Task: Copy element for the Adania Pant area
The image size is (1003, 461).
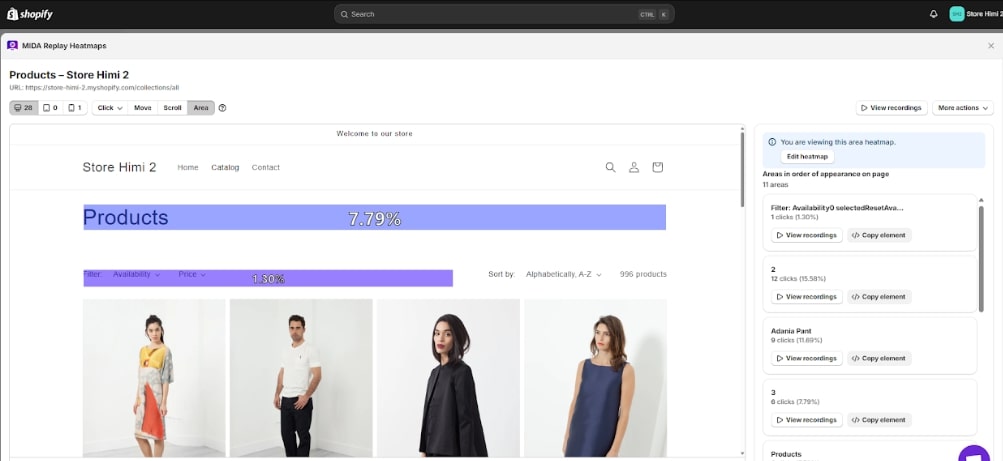Action: (x=880, y=359)
